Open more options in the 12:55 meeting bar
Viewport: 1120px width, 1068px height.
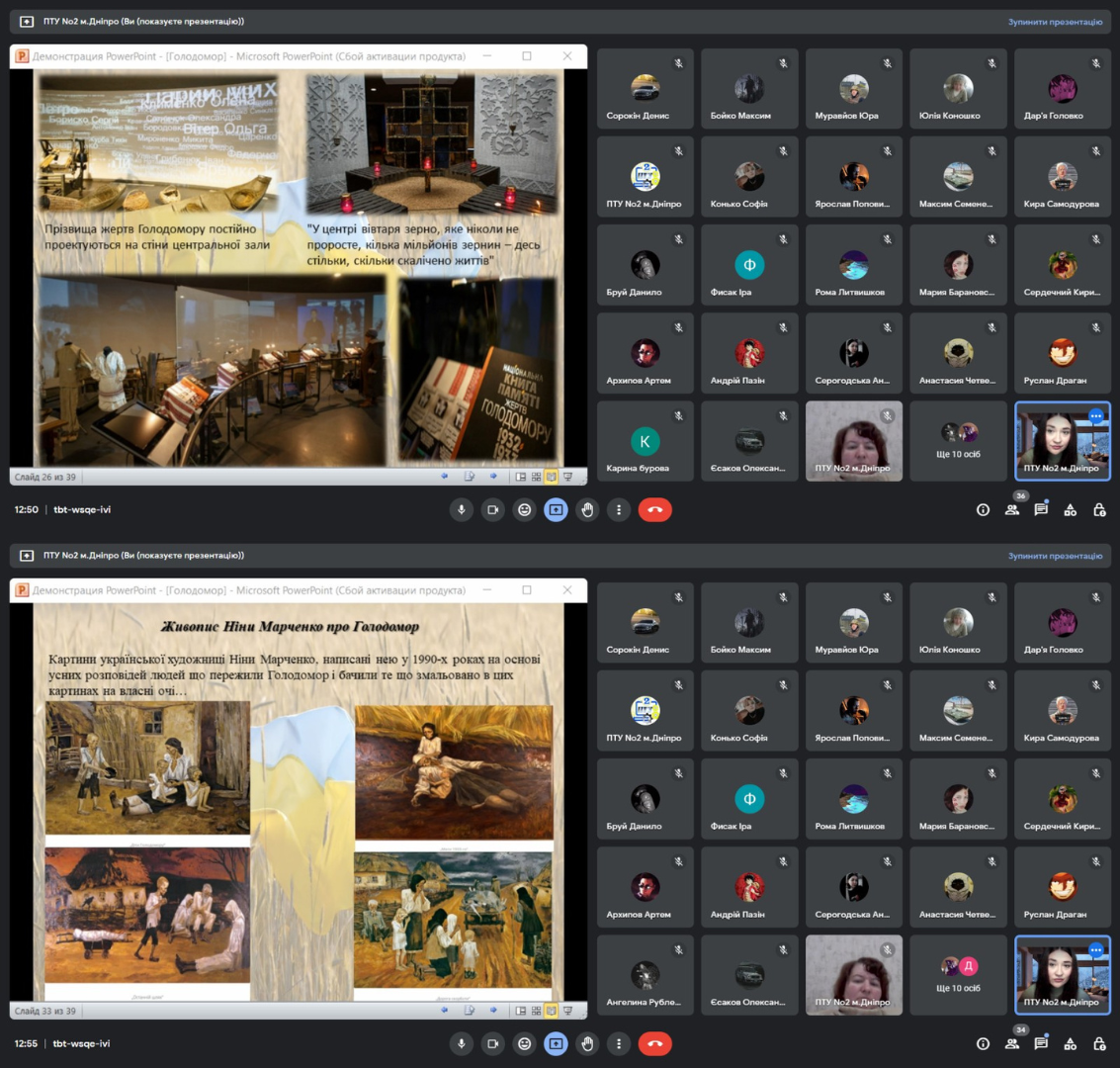tap(619, 1043)
